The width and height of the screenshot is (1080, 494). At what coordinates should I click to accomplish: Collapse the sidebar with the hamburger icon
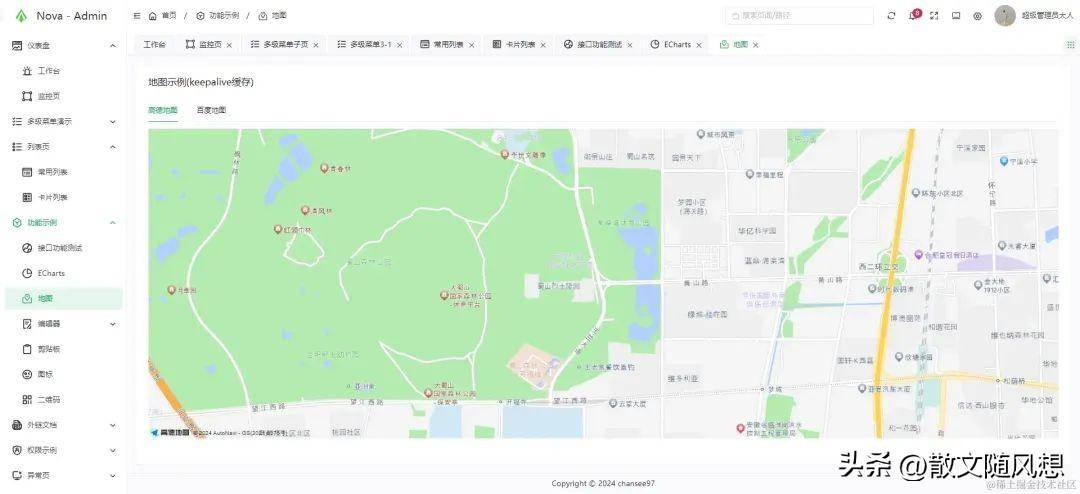137,15
